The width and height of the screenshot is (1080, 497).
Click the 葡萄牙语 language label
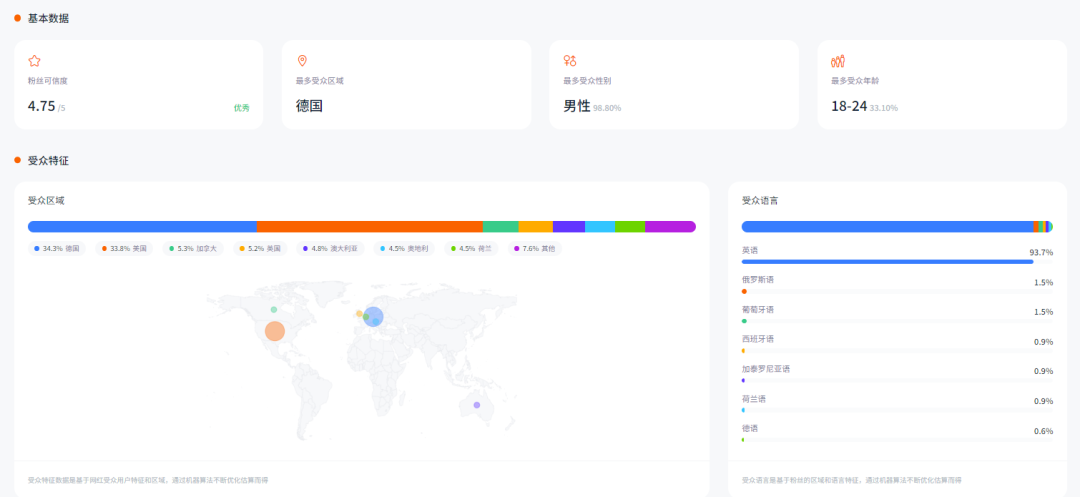[x=758, y=309]
